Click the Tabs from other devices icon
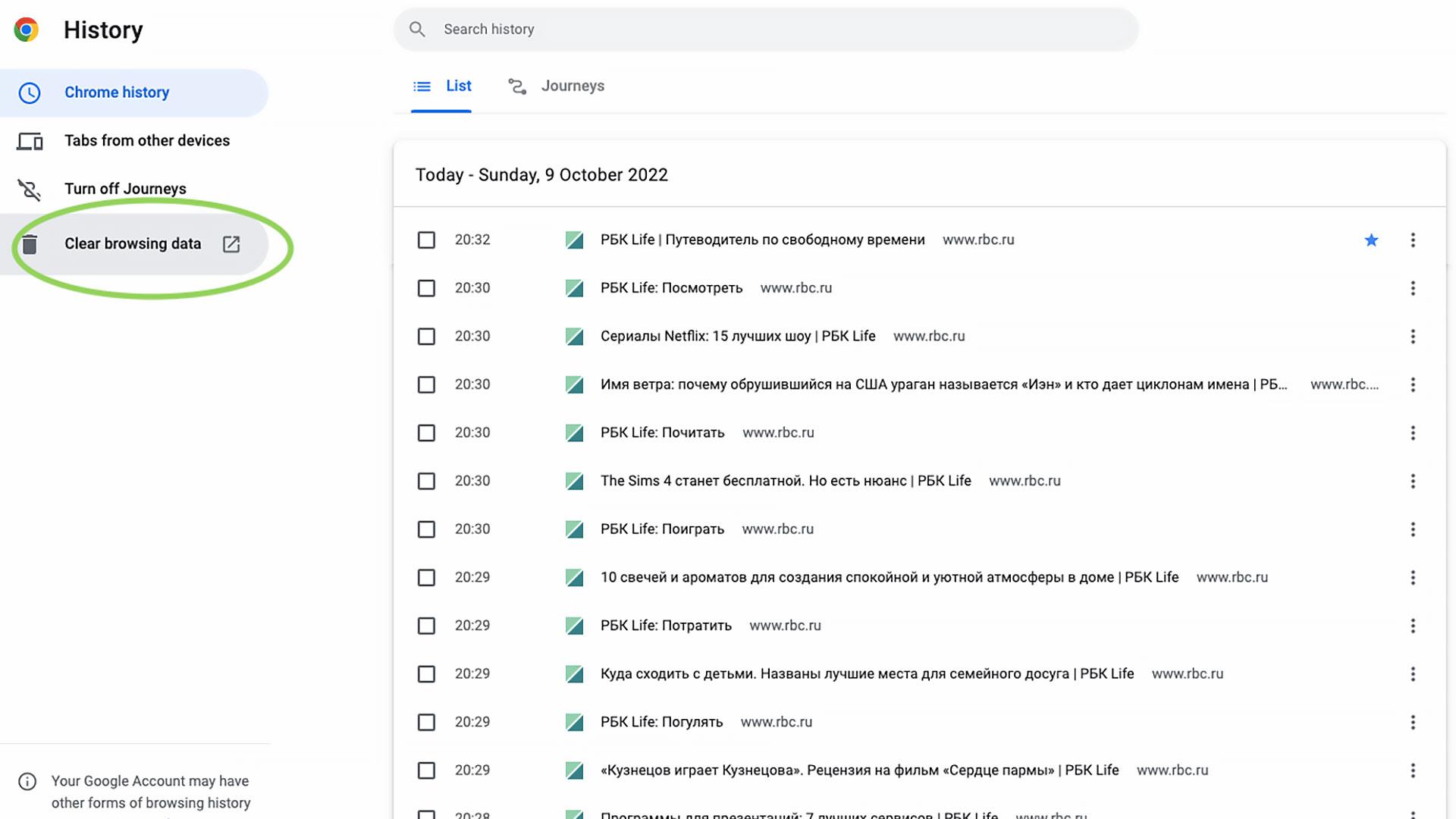 30,140
